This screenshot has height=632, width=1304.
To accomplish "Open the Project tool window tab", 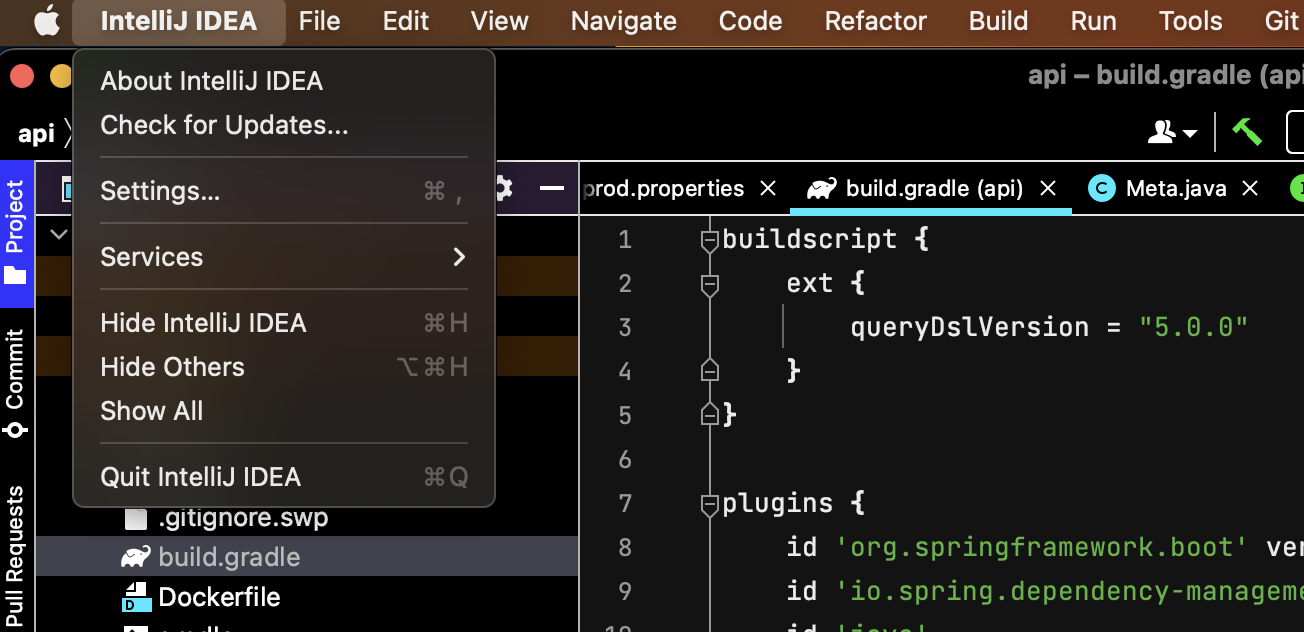I will (x=15, y=232).
